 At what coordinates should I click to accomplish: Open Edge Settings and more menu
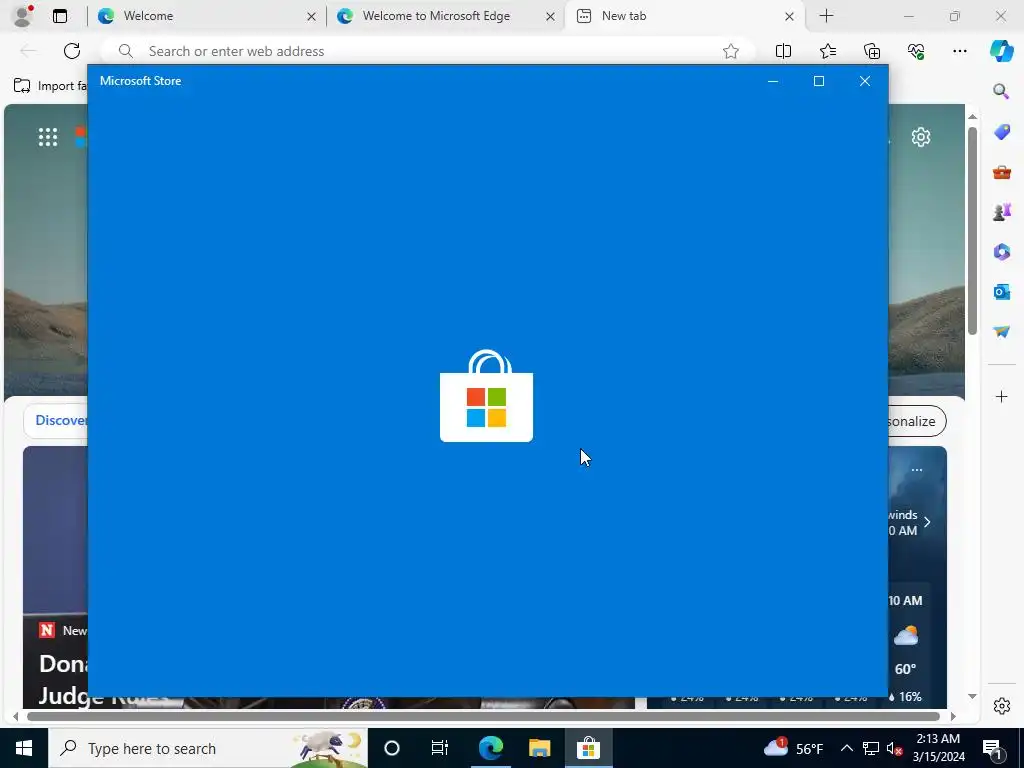click(959, 51)
